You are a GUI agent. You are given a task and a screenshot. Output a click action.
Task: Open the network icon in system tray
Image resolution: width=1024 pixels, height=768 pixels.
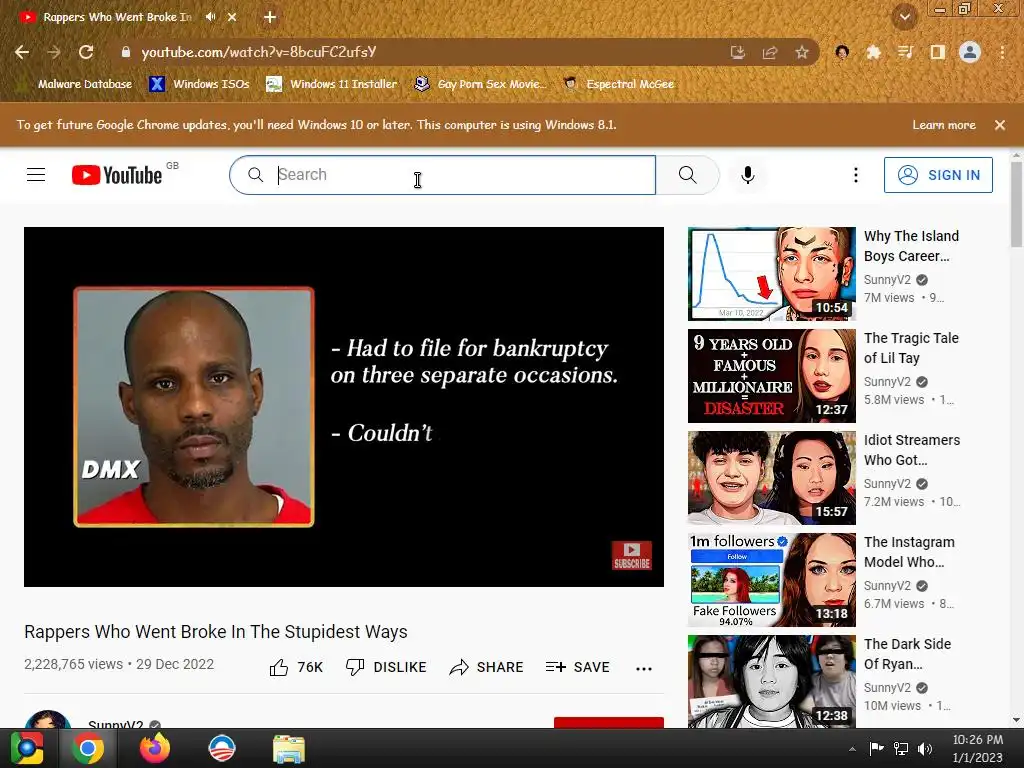click(x=901, y=749)
